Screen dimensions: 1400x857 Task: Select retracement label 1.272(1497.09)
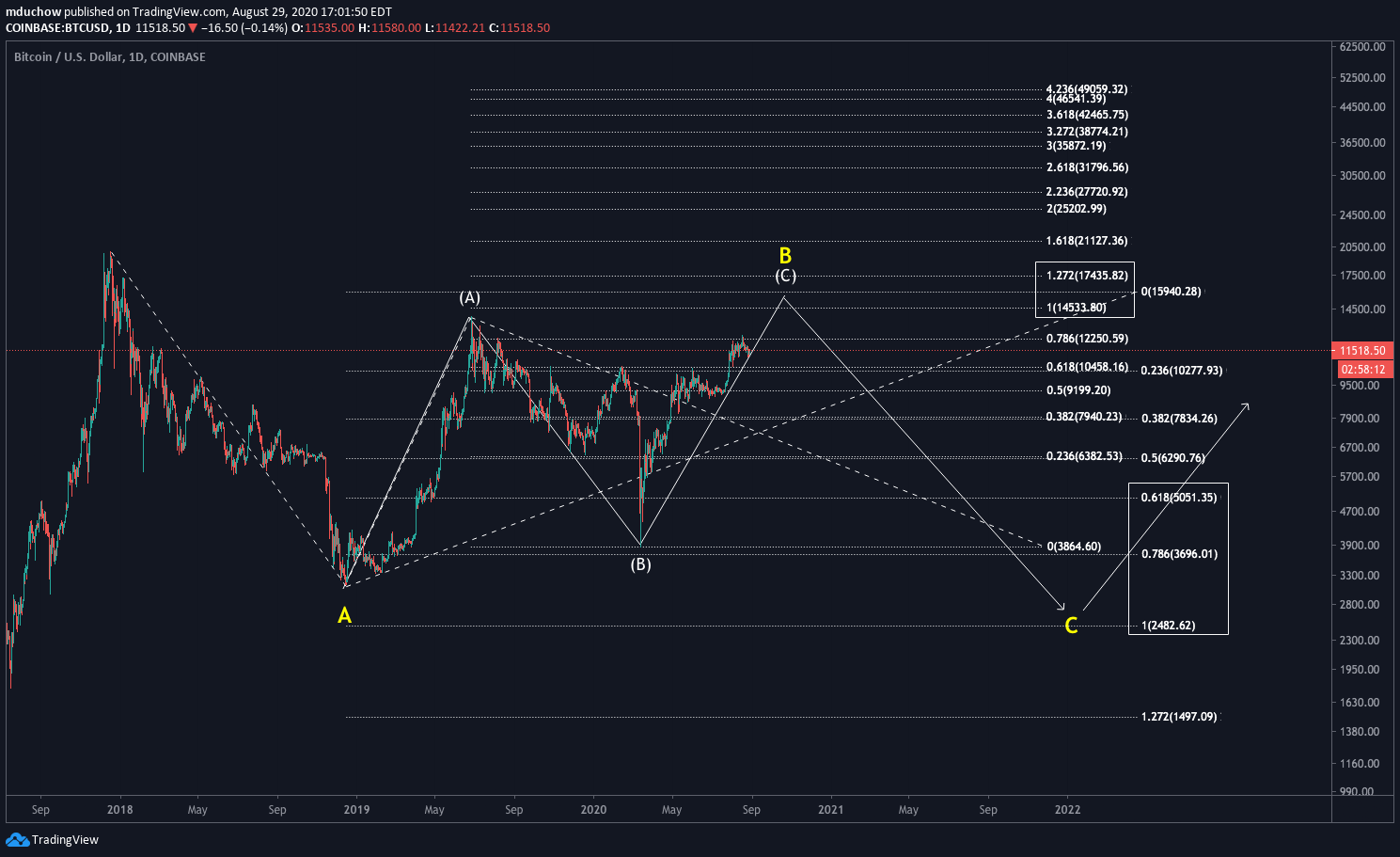click(1179, 717)
